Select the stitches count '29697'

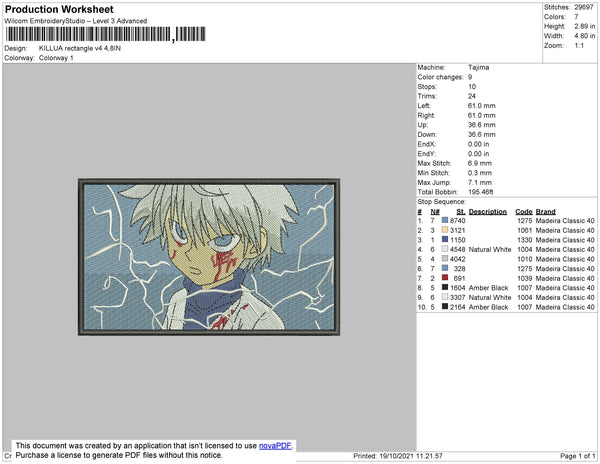[584, 7]
